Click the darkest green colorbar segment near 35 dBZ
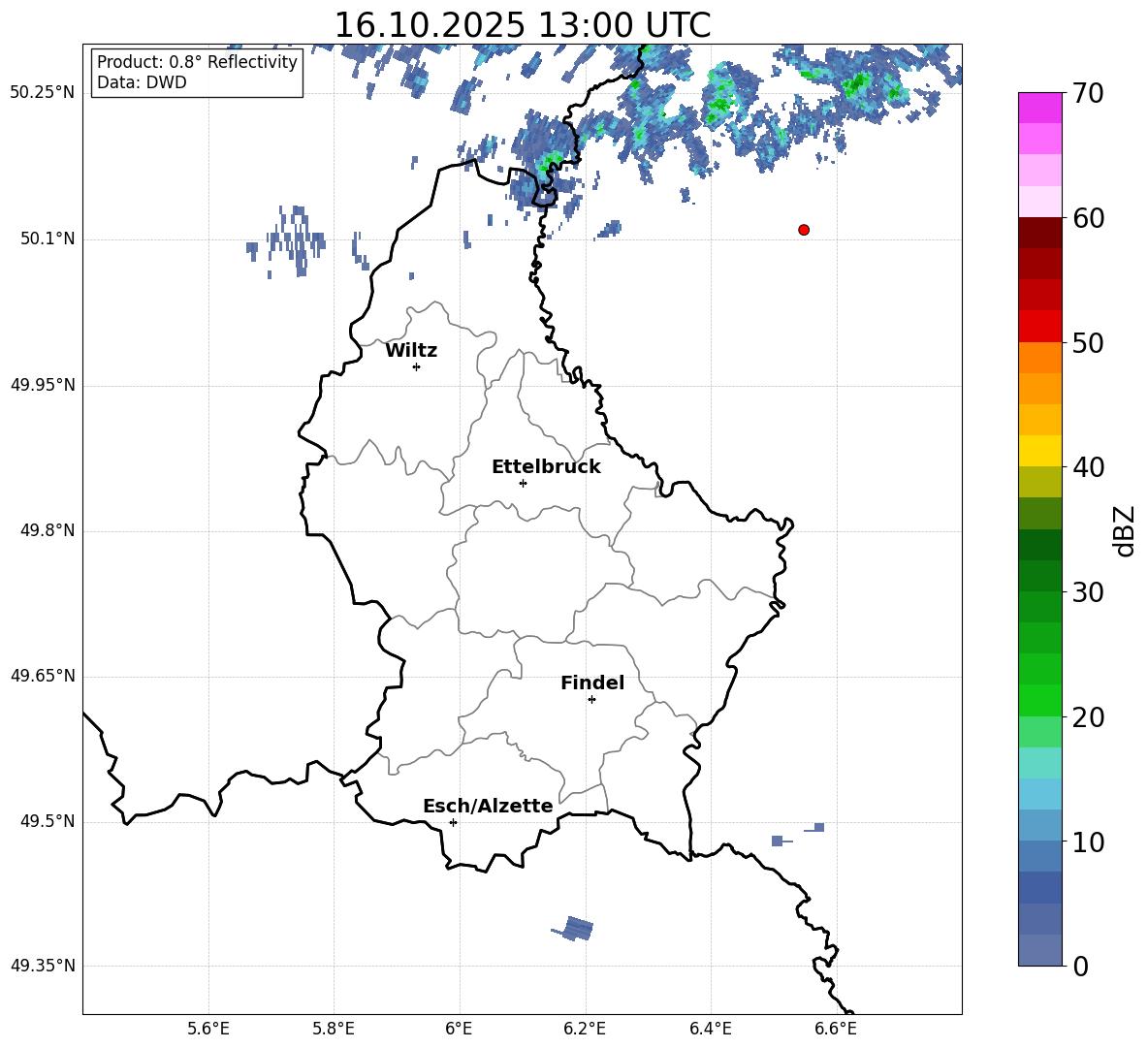Viewport: 1148px width, 1048px height. point(1040,545)
